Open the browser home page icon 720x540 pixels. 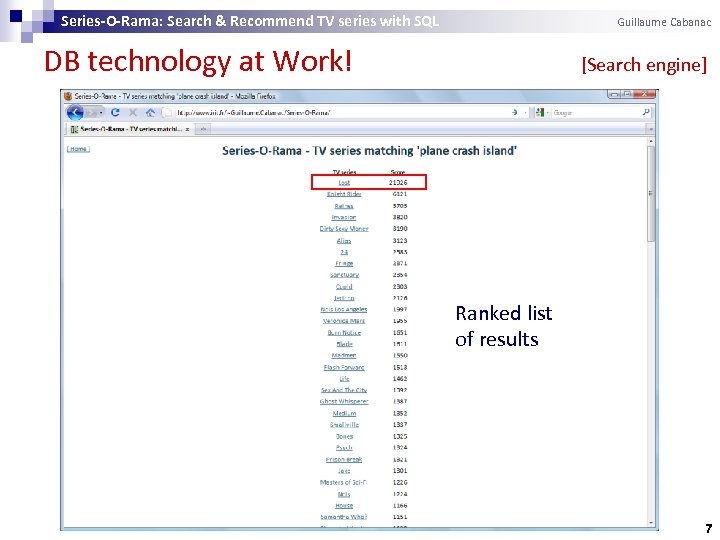click(150, 112)
